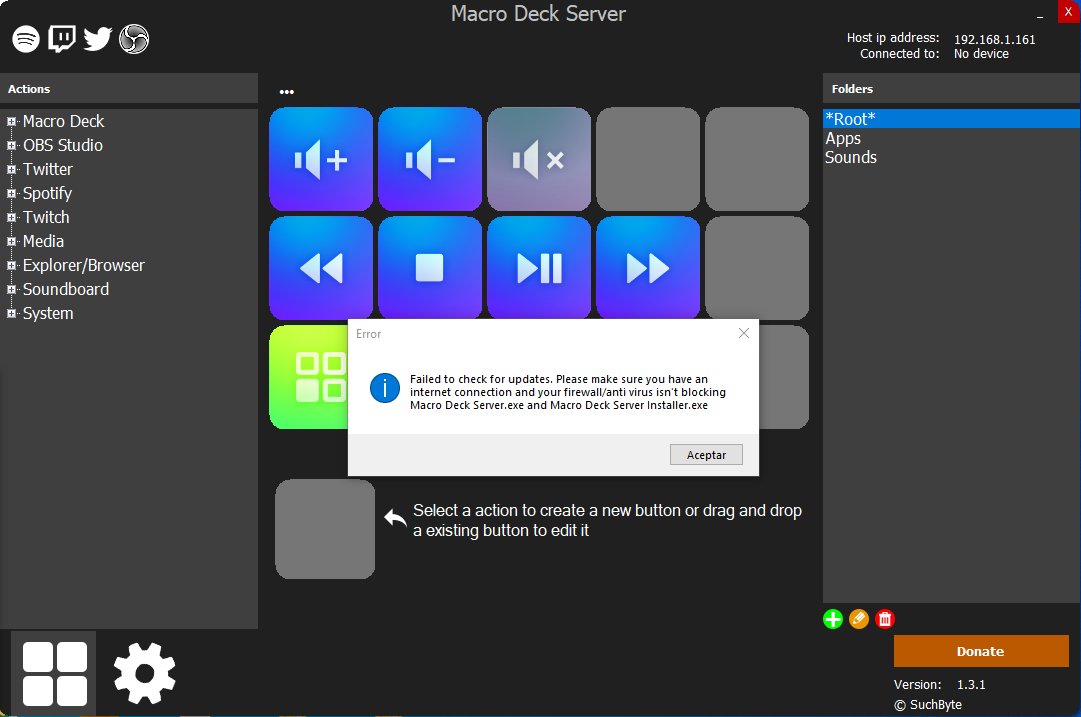Select the green apps folder deck button
Image resolution: width=1081 pixels, height=717 pixels.
tap(309, 377)
